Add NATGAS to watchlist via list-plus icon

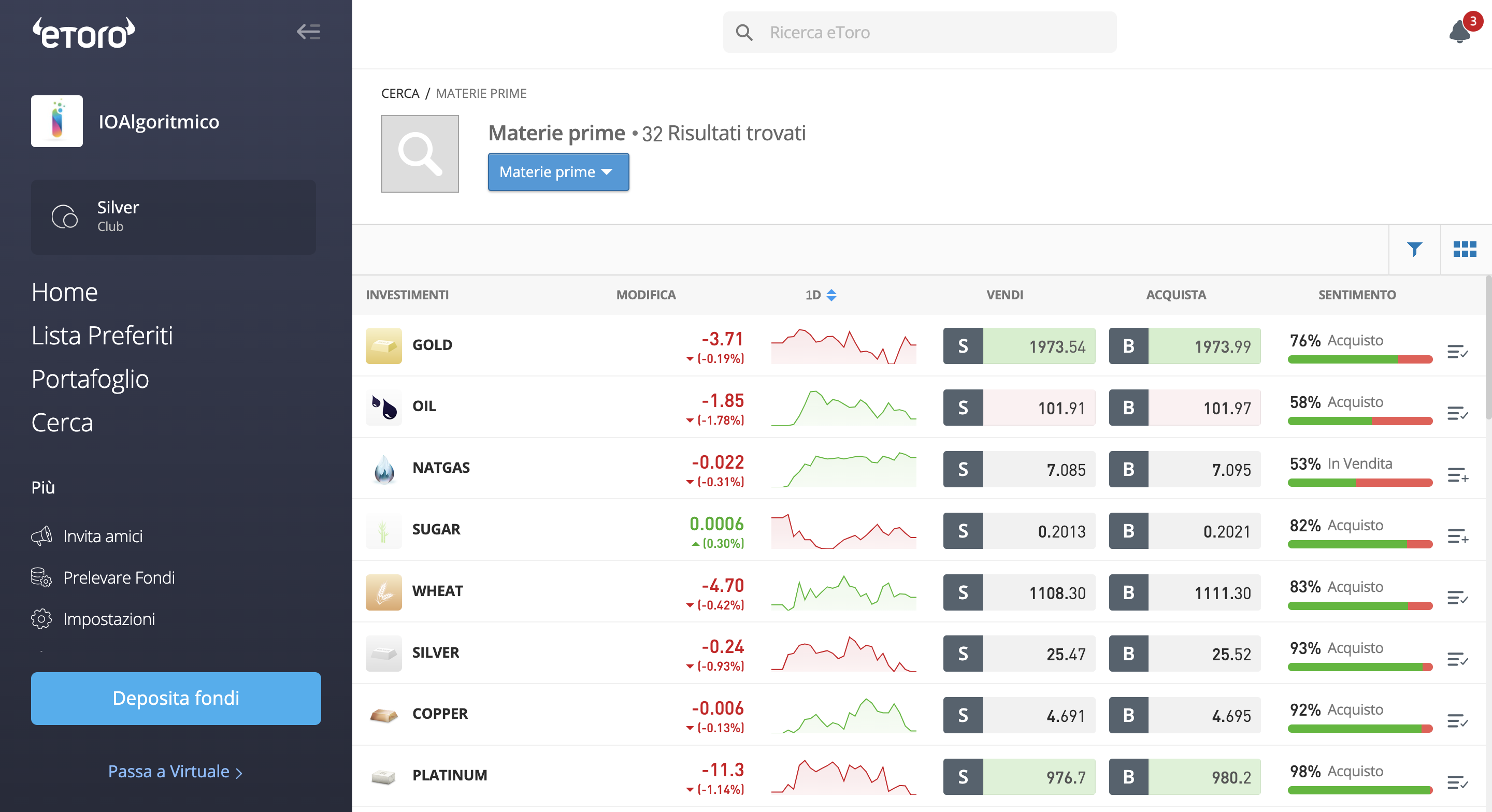(x=1457, y=474)
